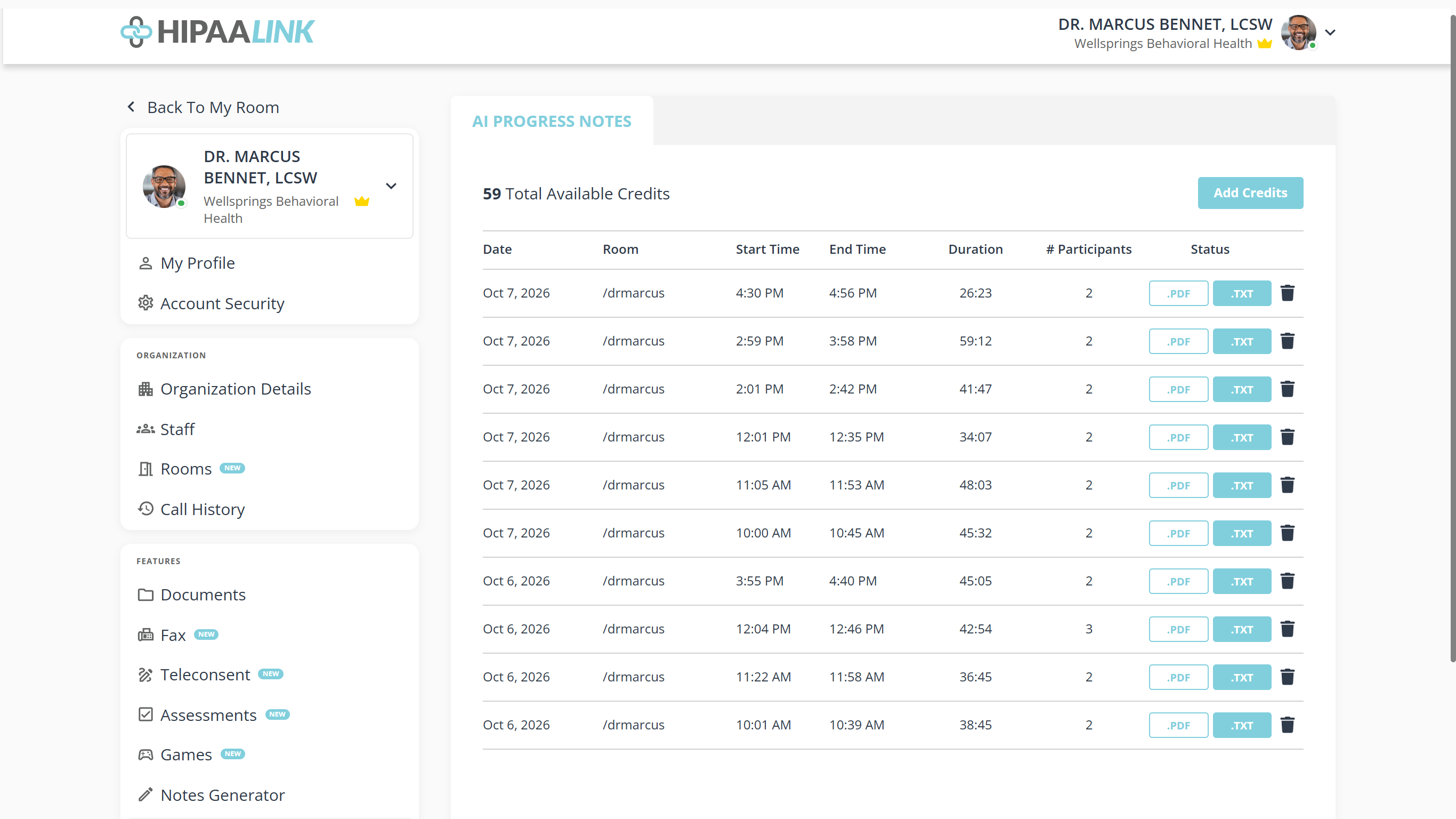
Task: Click the HIPAA Link logo
Action: click(x=217, y=31)
